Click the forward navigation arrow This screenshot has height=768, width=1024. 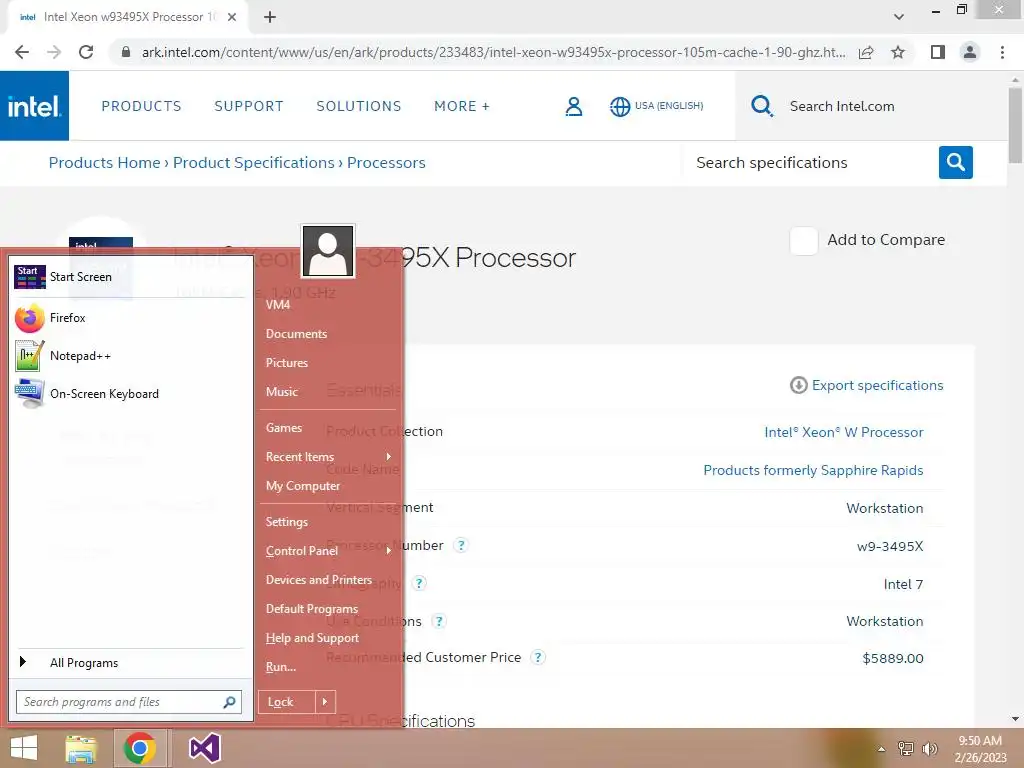54,52
